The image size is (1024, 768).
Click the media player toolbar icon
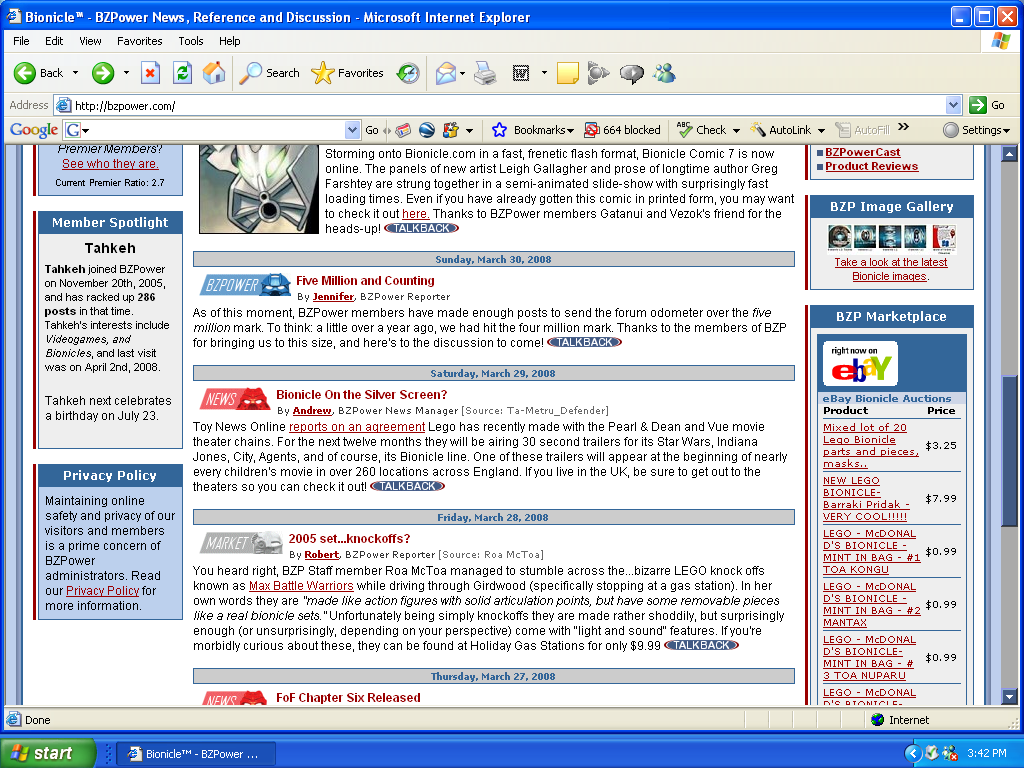point(598,73)
